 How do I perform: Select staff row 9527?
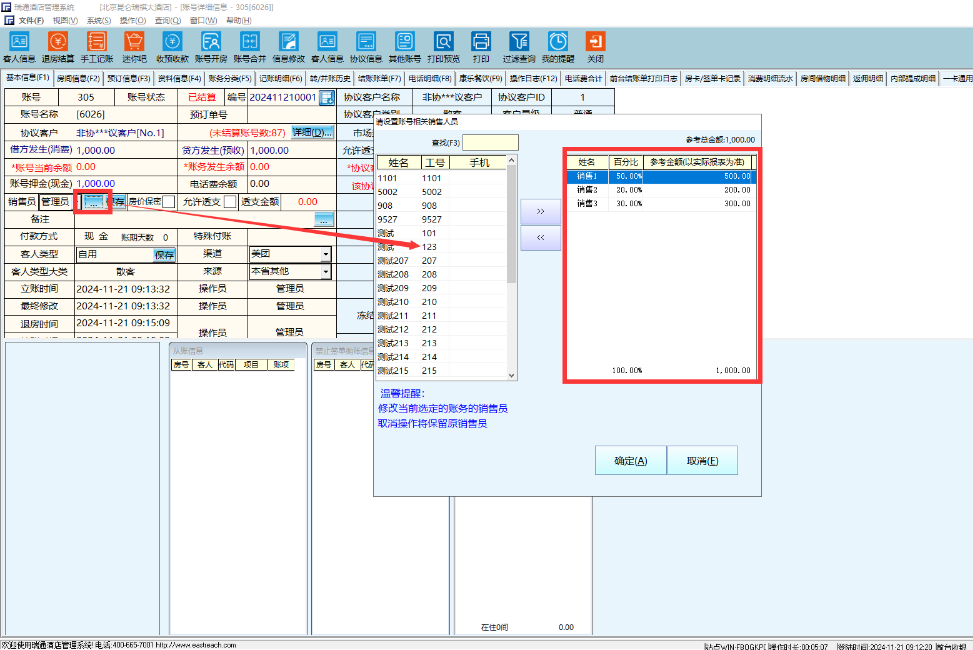click(x=442, y=219)
